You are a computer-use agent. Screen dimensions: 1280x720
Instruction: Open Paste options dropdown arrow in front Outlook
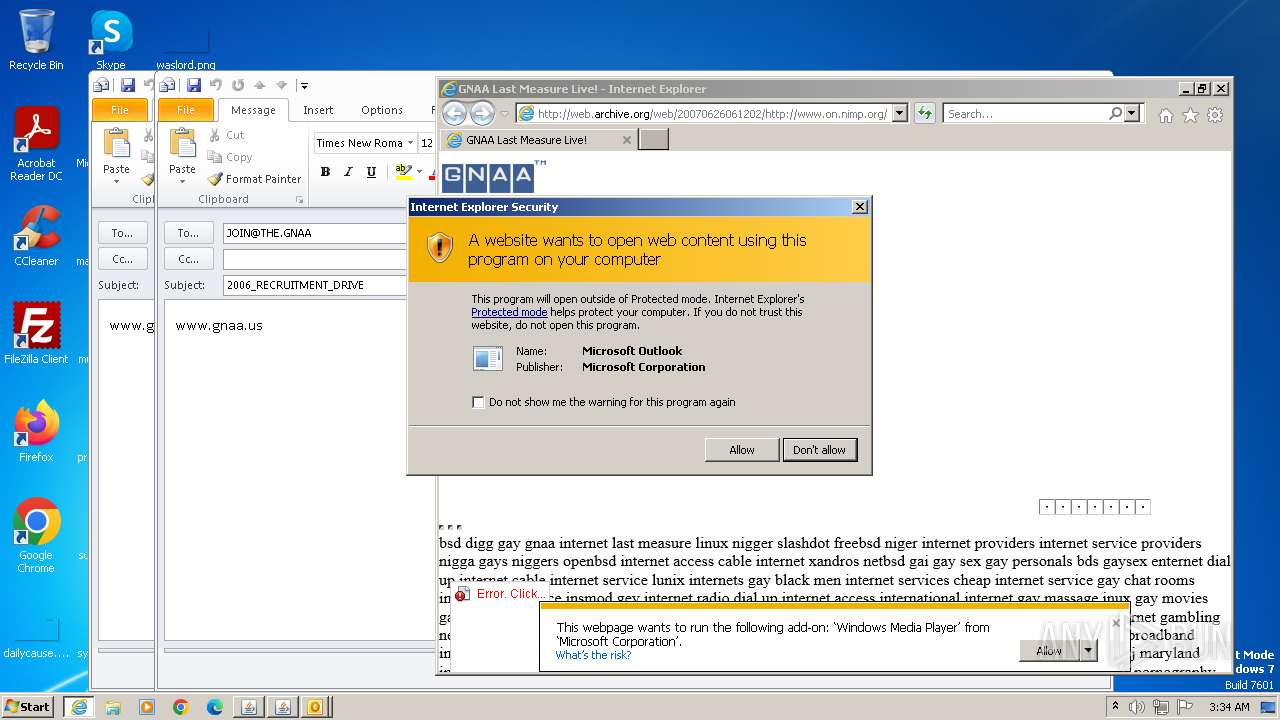tap(182, 181)
